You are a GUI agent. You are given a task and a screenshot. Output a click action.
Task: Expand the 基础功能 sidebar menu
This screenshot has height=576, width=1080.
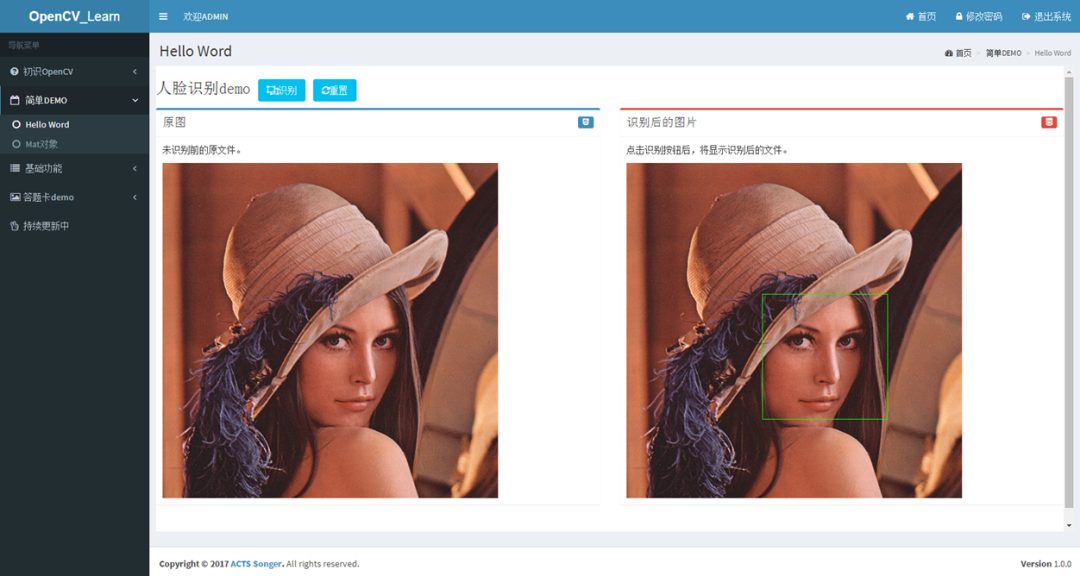74,168
